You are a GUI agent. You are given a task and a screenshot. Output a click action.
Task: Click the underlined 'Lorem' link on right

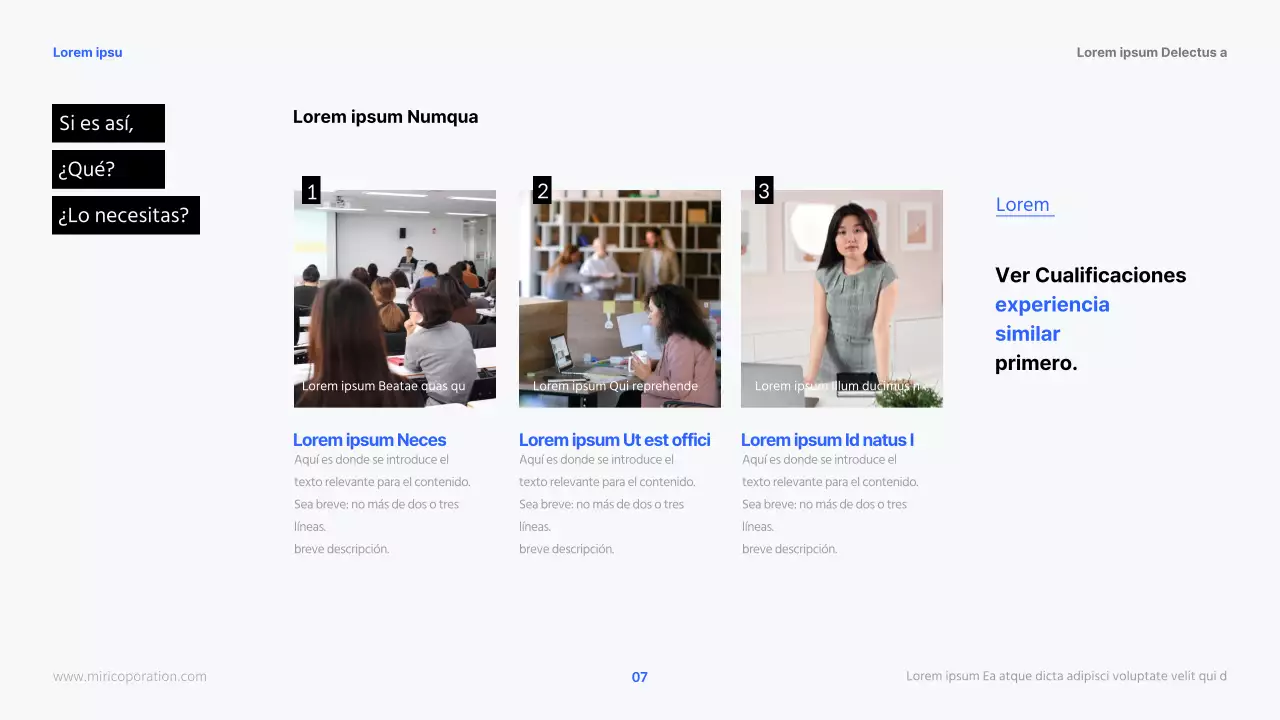pos(1023,205)
